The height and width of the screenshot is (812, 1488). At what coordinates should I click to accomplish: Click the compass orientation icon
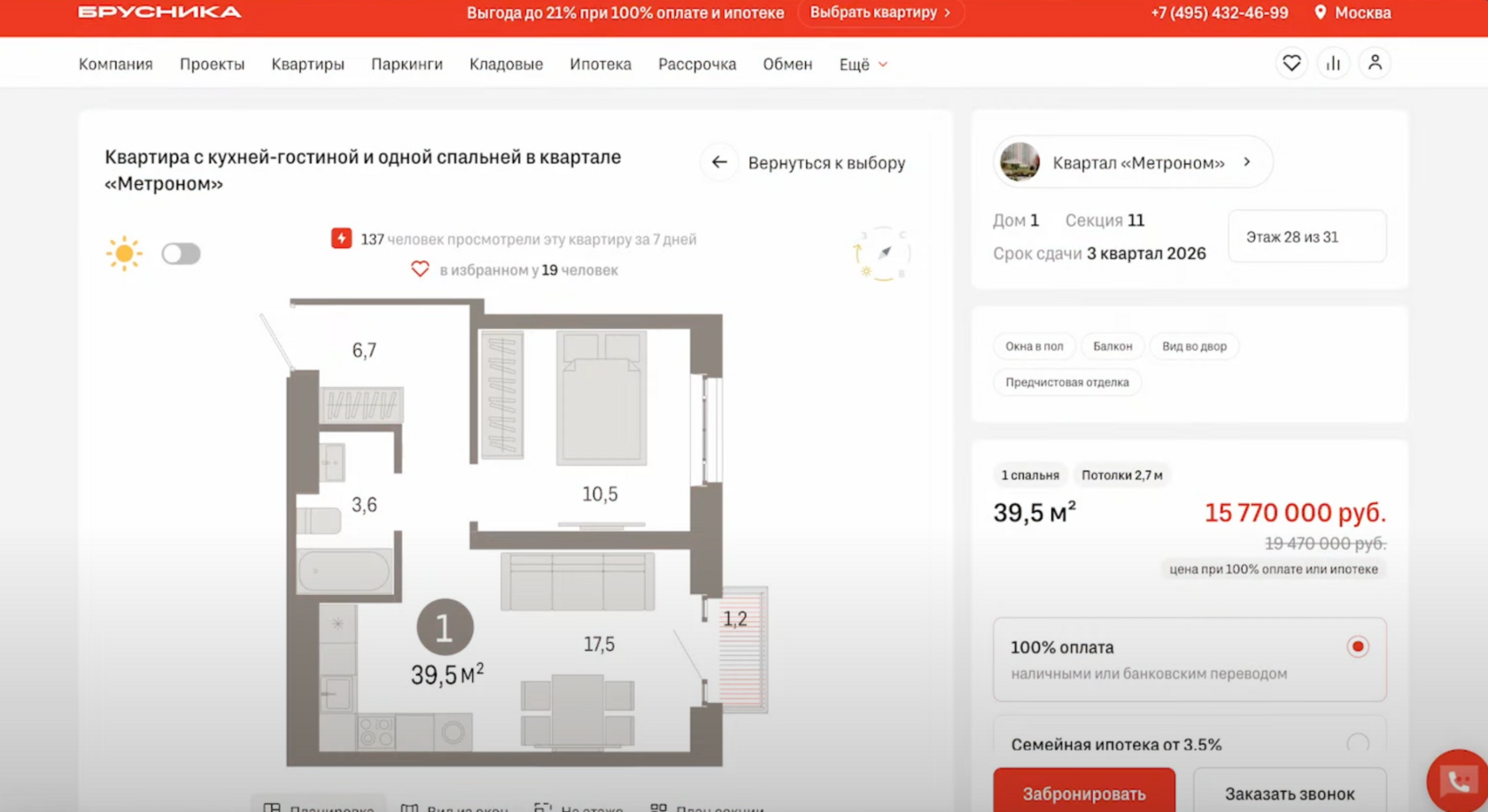(882, 253)
